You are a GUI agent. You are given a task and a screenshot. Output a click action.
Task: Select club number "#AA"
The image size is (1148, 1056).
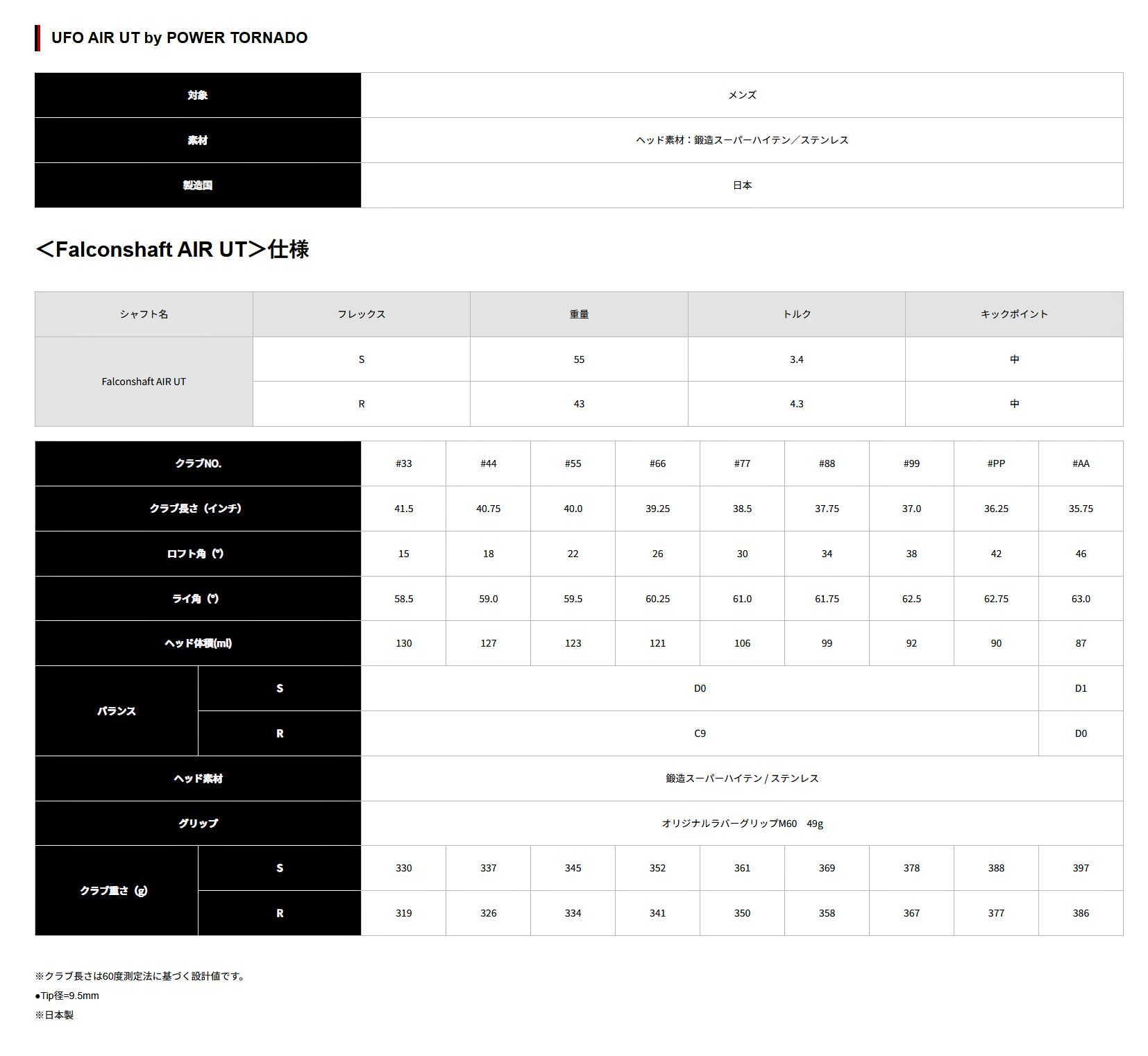(x=1081, y=463)
